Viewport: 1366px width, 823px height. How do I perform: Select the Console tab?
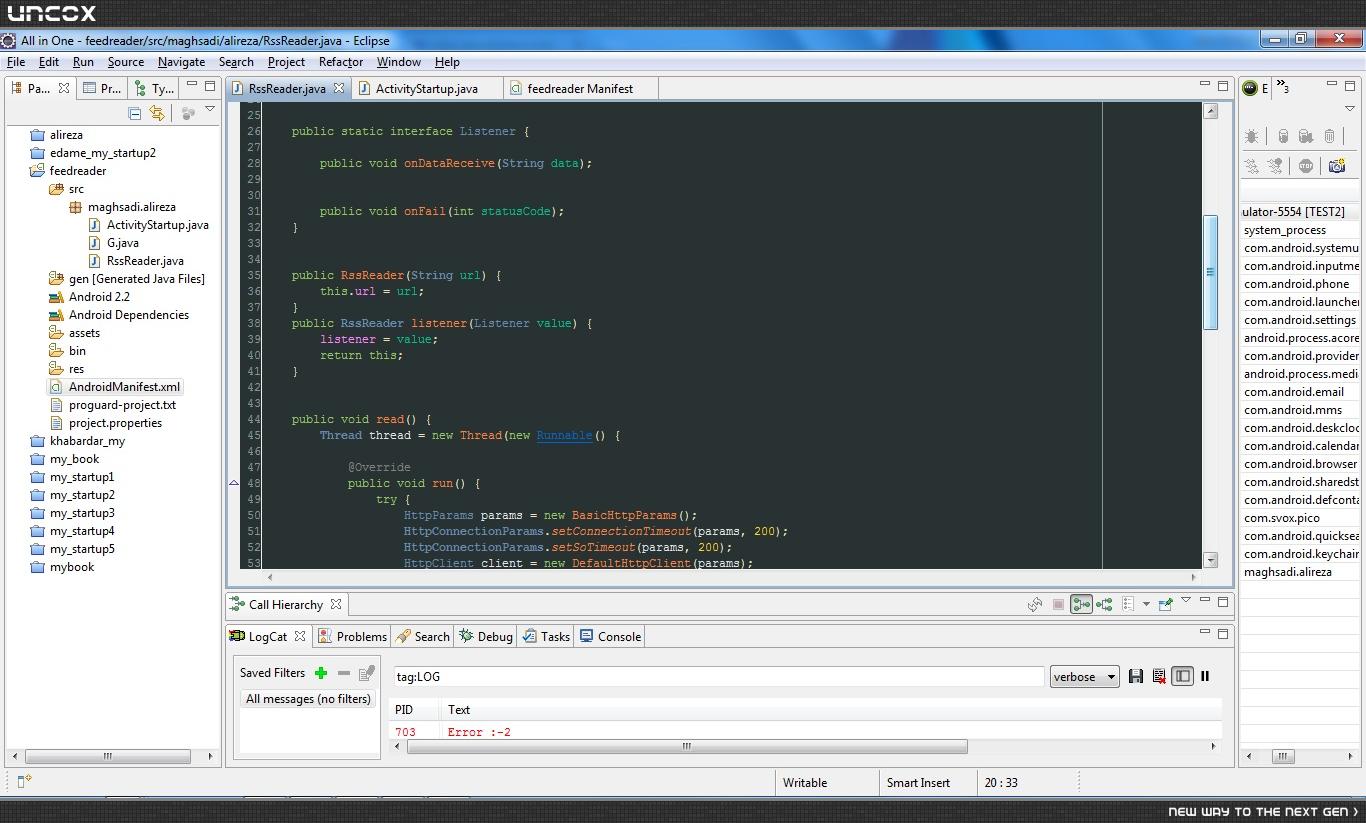coord(610,636)
